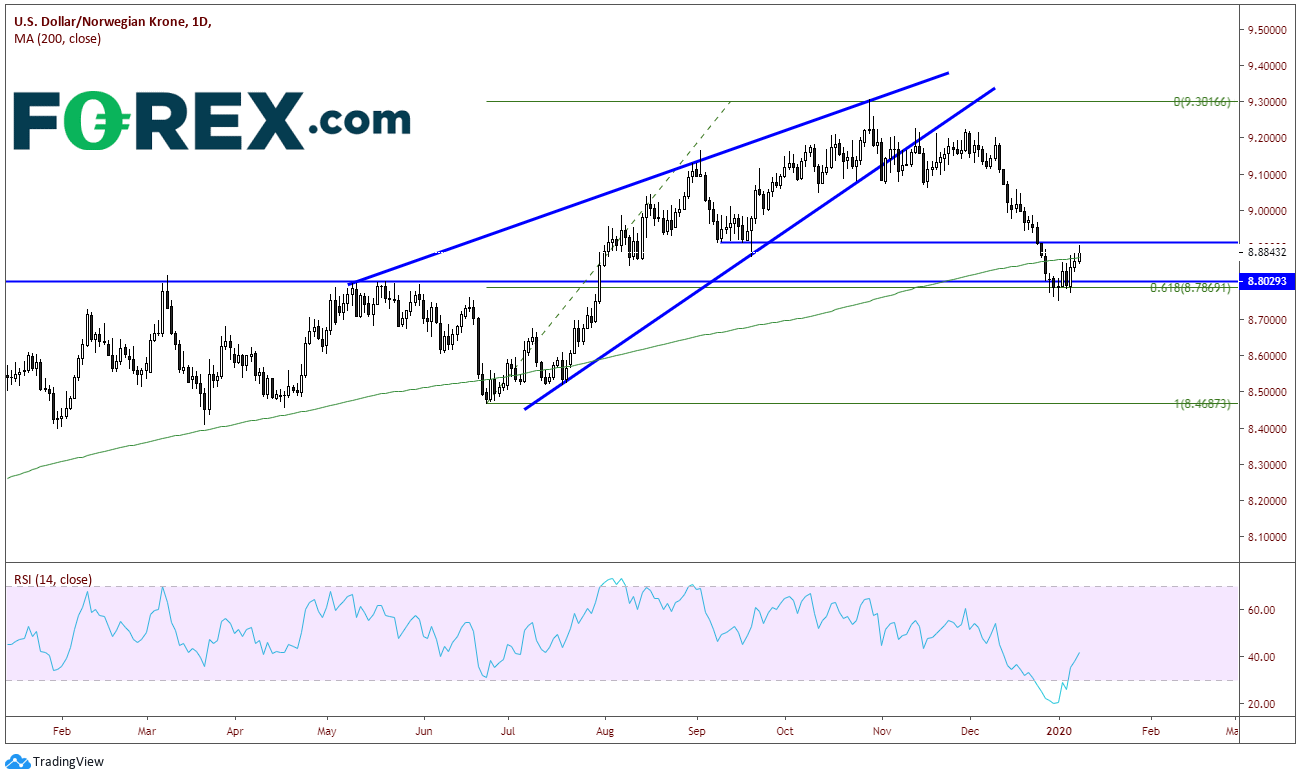Viewport: 1302px width, 780px height.
Task: Click the TradingView cloud logo icon
Action: pos(17,762)
